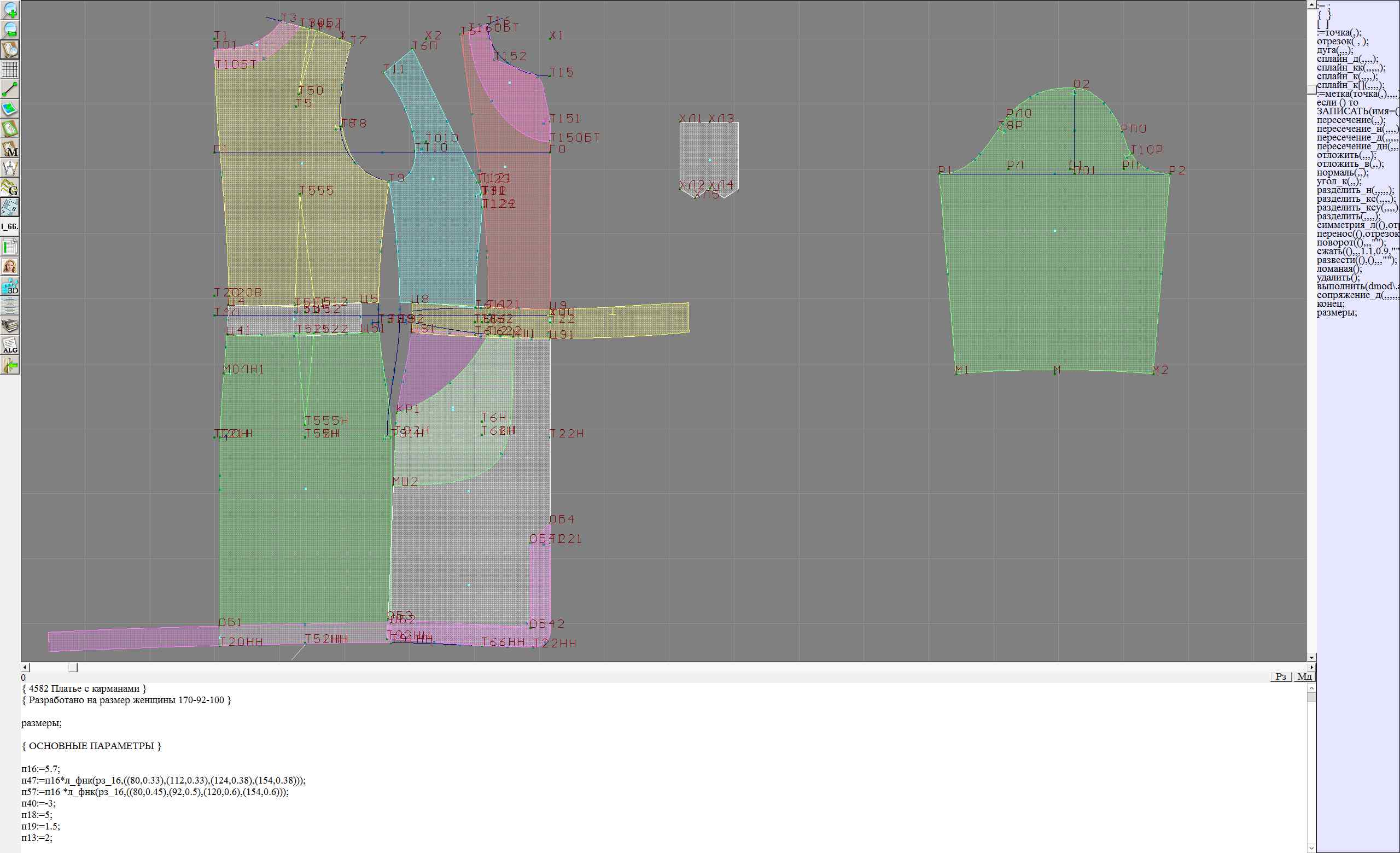Click the woman portrait icon

[x=10, y=266]
